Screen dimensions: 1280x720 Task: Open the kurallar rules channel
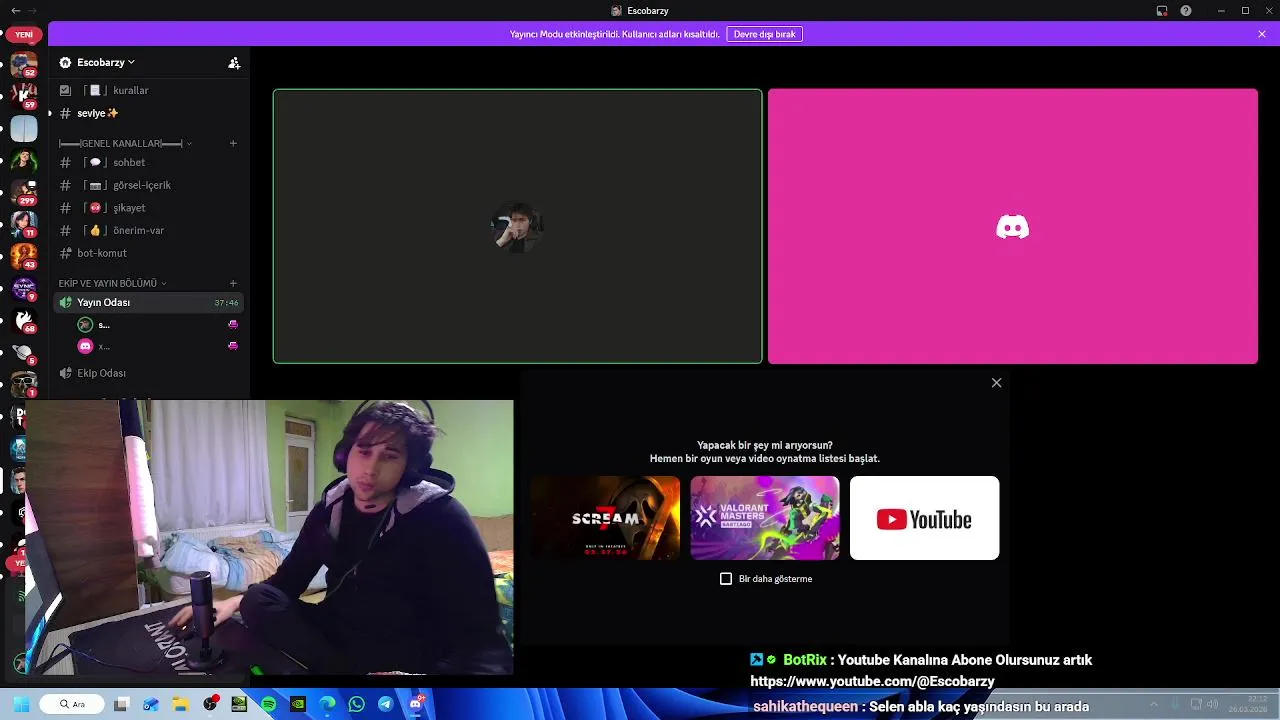pyautogui.click(x=150, y=90)
